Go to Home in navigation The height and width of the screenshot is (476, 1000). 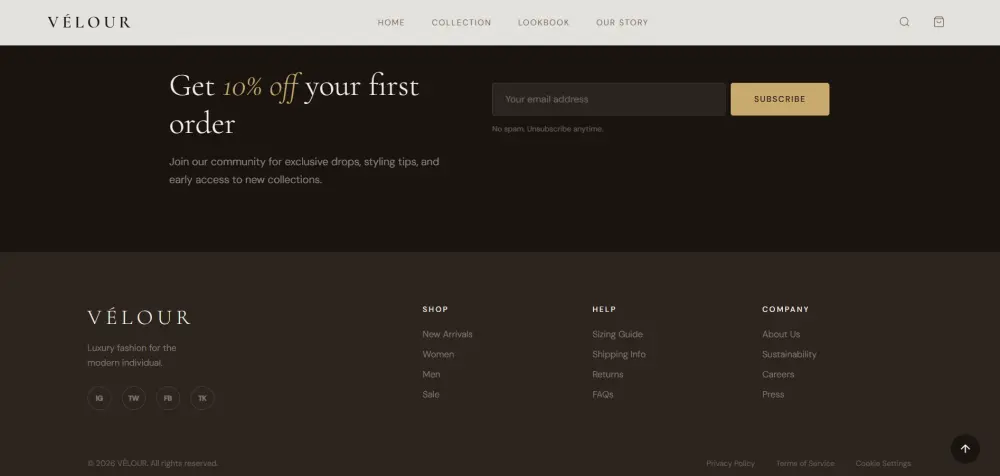pyautogui.click(x=391, y=22)
